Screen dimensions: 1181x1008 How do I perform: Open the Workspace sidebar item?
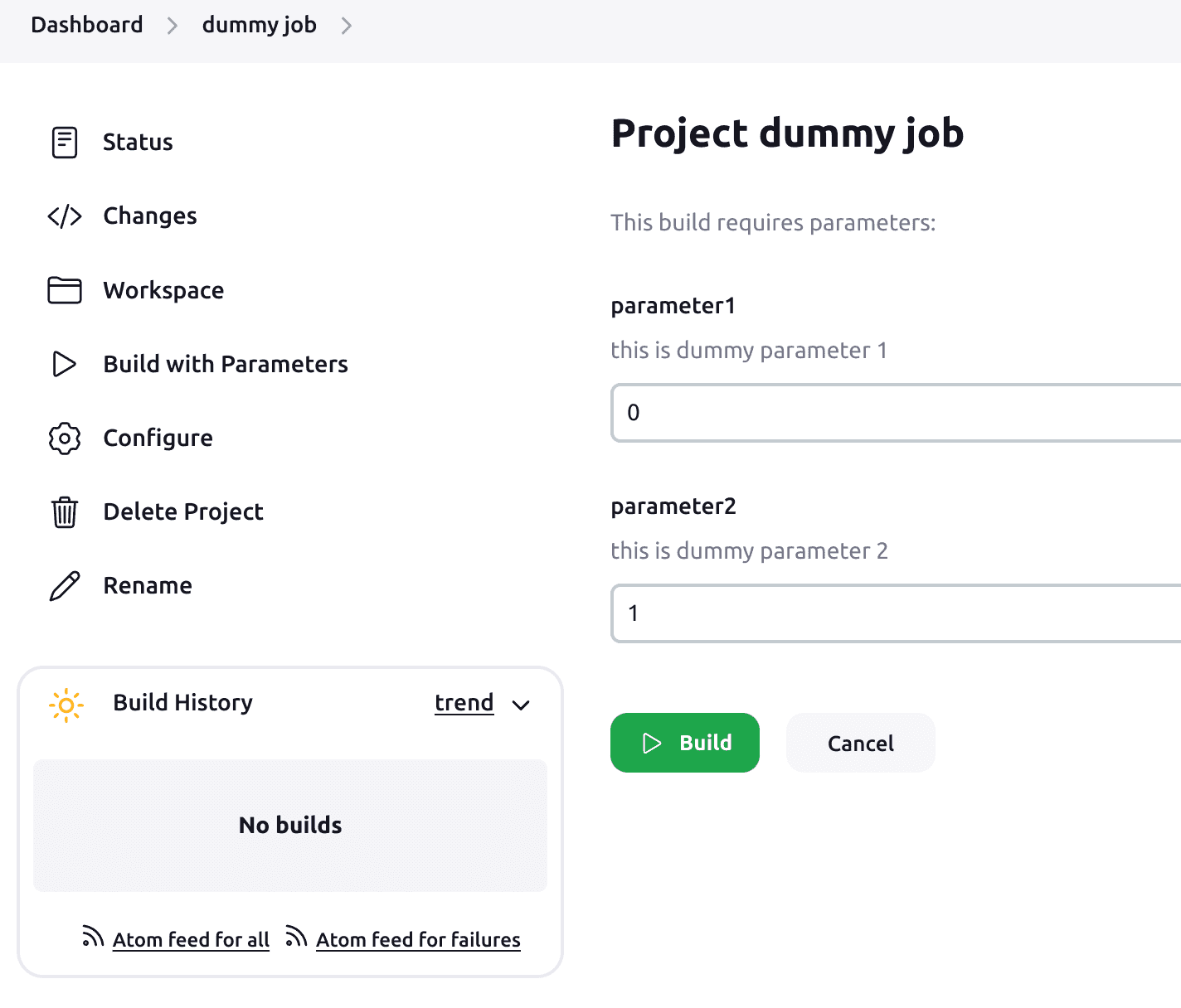[x=163, y=290]
